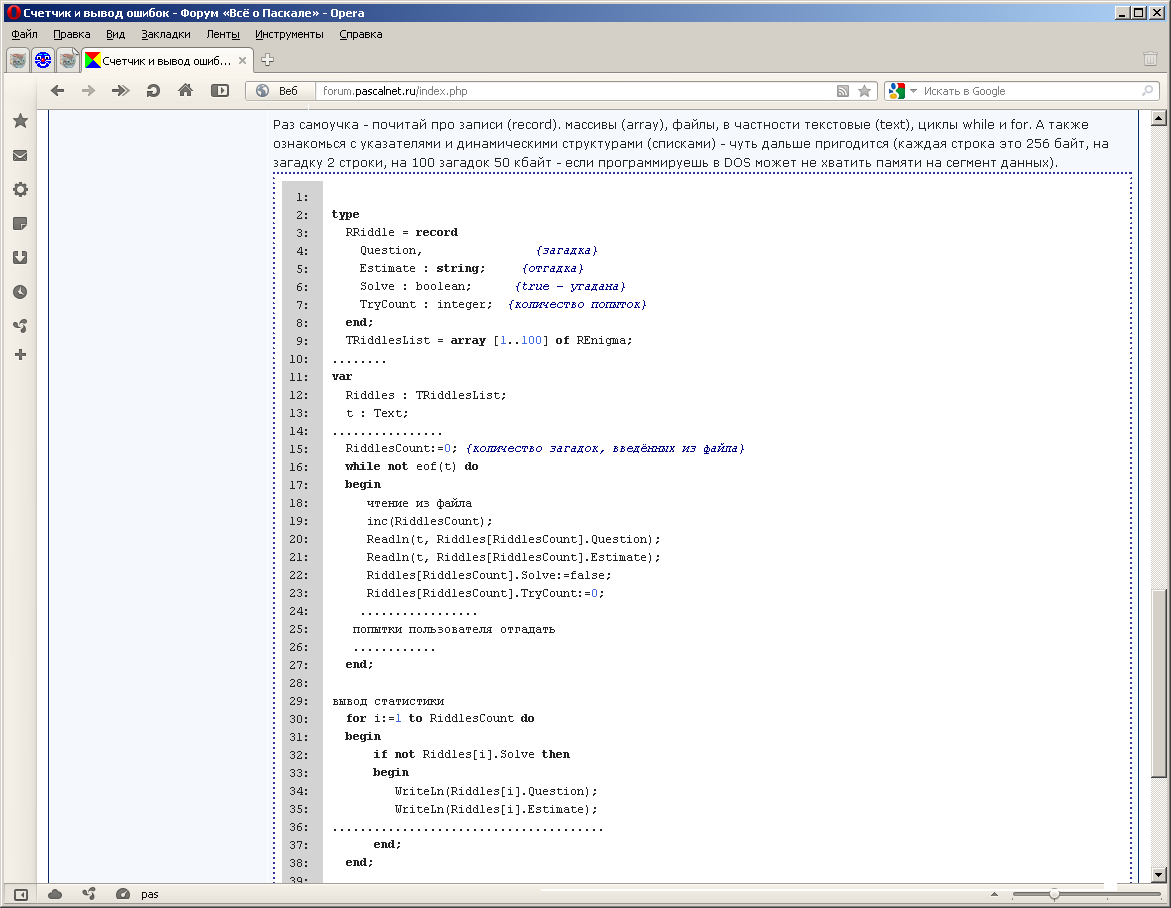Open the closed tabs trash bin
Screen dimensions: 1171x908
[x=1150, y=59]
